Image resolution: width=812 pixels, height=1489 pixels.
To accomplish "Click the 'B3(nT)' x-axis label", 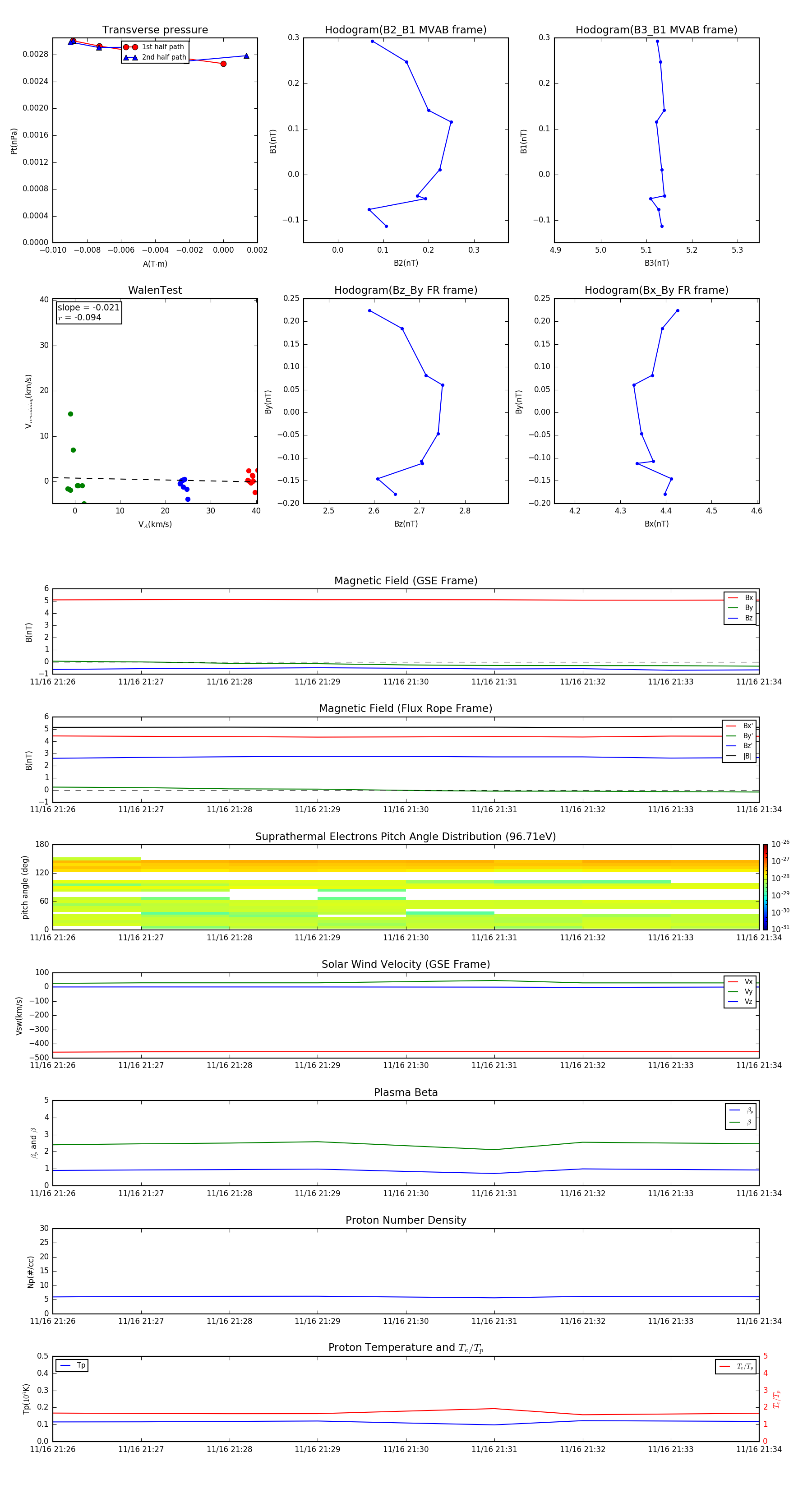I will 656,263.
